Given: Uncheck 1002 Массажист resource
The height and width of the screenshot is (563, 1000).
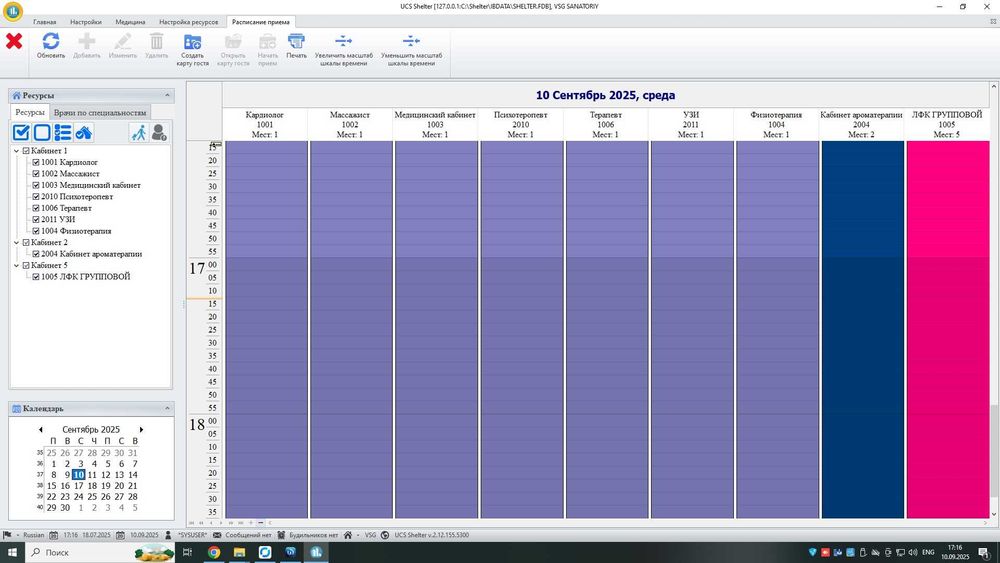Looking at the screenshot, I should click(x=36, y=174).
